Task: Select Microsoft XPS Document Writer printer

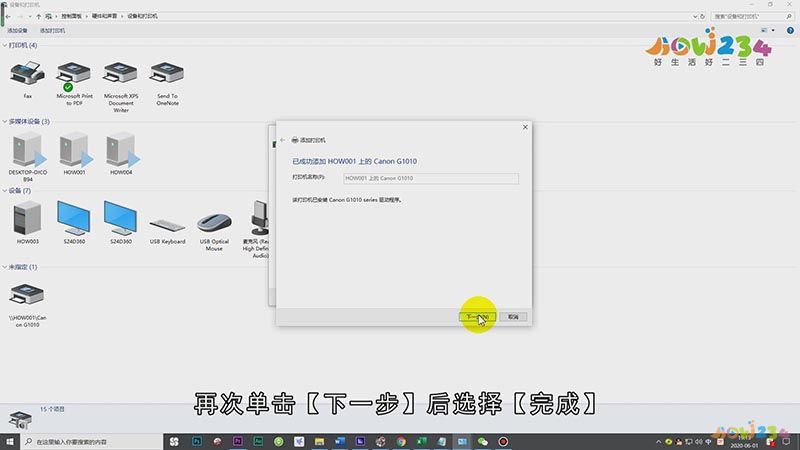Action: click(x=121, y=87)
